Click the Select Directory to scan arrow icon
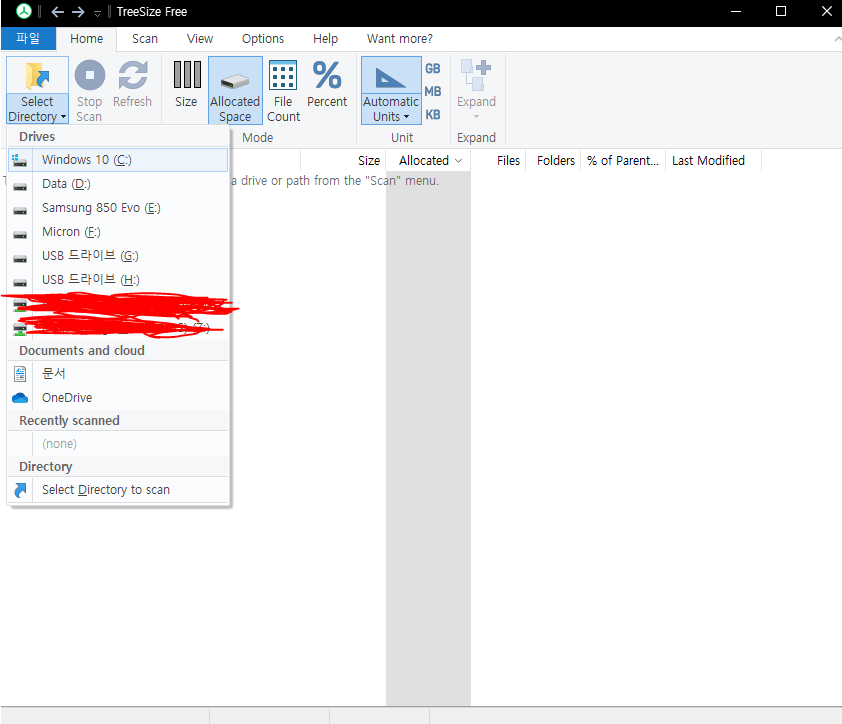This screenshot has width=842, height=724. point(20,490)
